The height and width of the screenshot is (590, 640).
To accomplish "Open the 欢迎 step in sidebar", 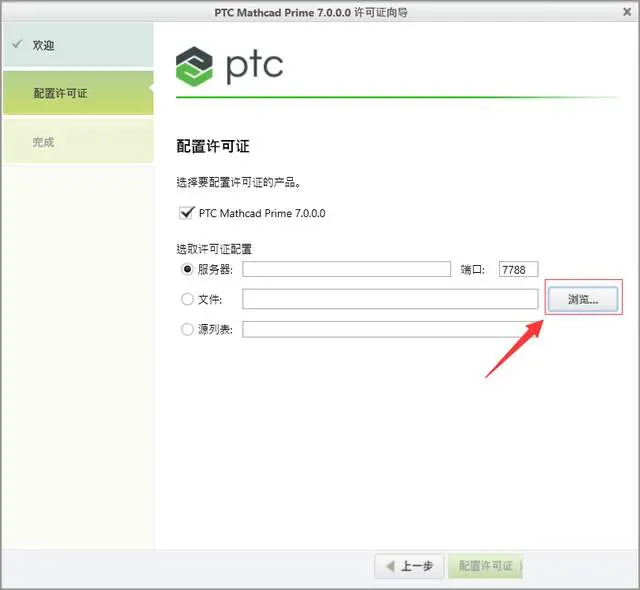I will 78,45.
